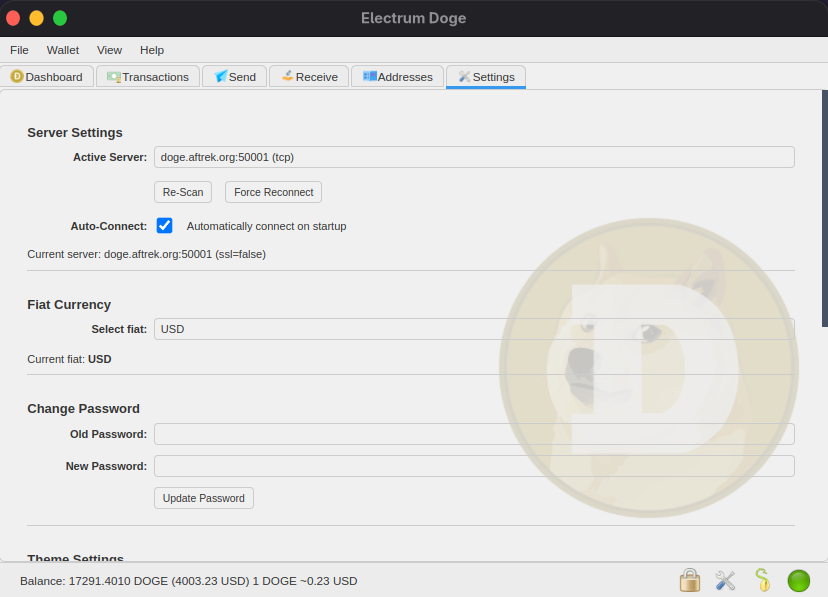Click the seed sprout icon in status bar
Image resolution: width=828 pixels, height=597 pixels.
[761, 580]
